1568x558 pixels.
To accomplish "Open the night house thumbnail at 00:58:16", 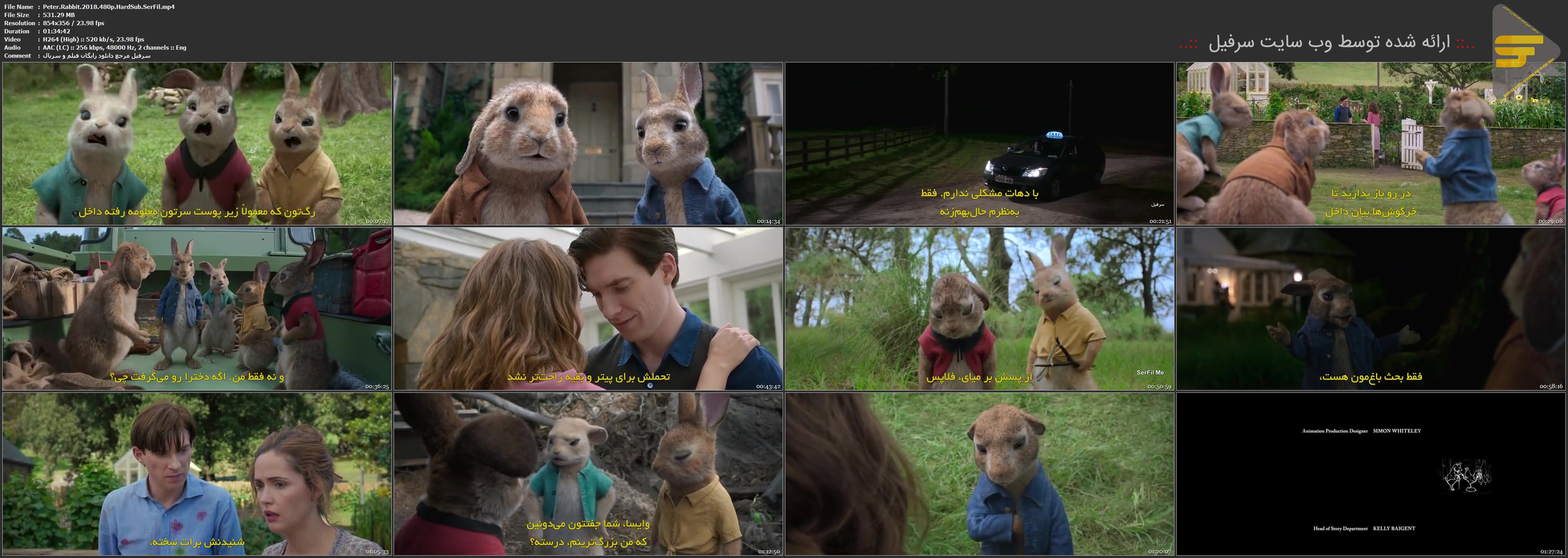I will (1370, 309).
